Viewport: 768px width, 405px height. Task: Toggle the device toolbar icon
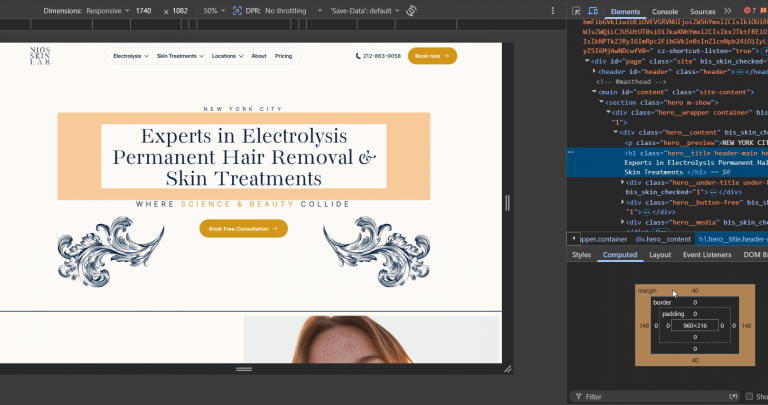(x=593, y=11)
